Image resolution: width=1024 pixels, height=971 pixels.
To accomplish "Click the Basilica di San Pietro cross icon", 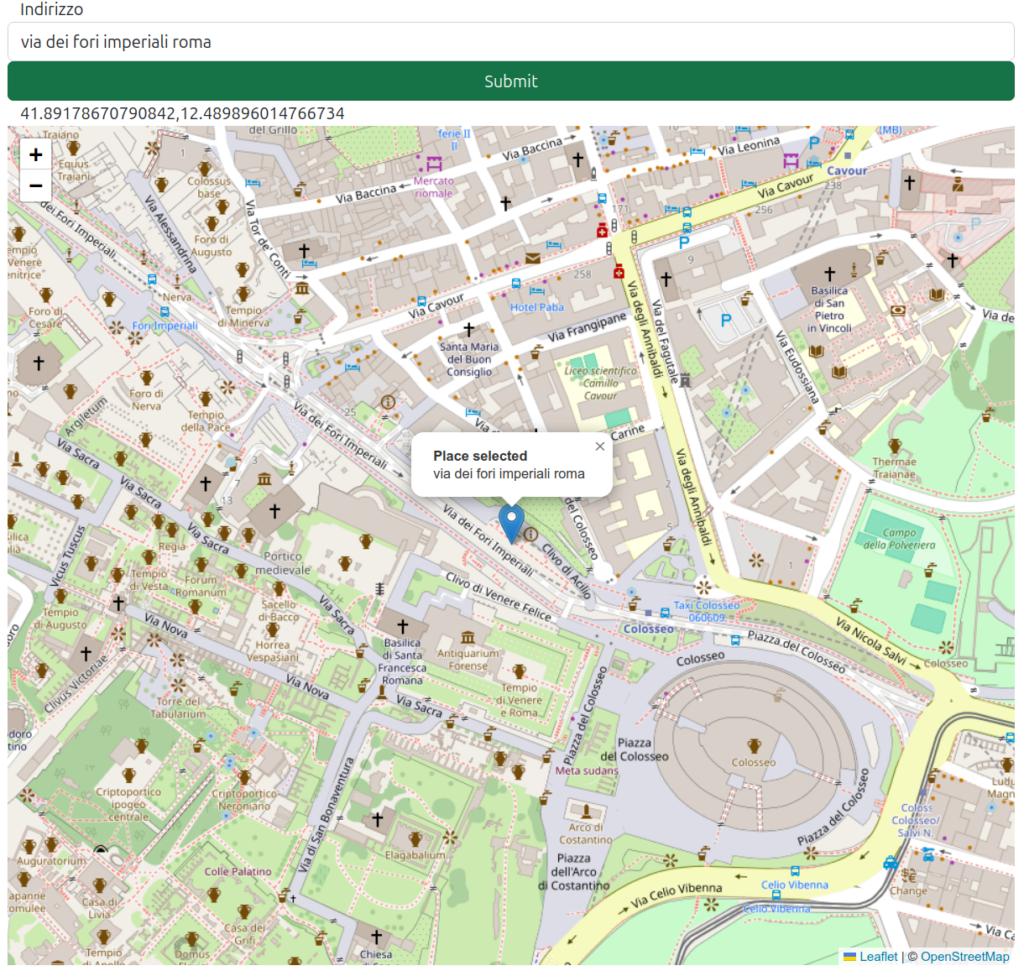I will pyautogui.click(x=829, y=273).
